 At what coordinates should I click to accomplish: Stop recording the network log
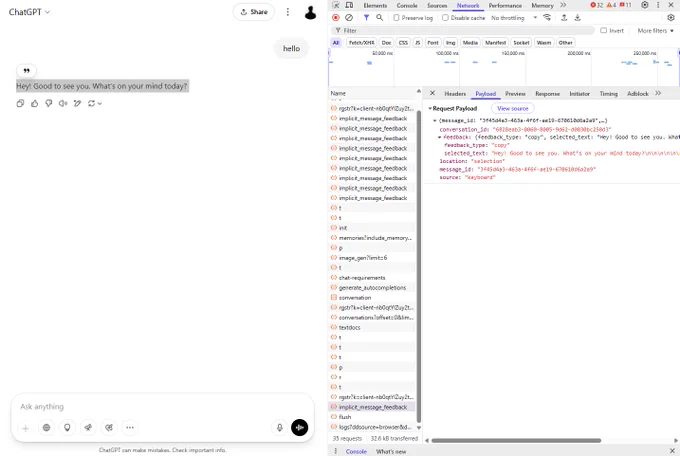[x=336, y=18]
